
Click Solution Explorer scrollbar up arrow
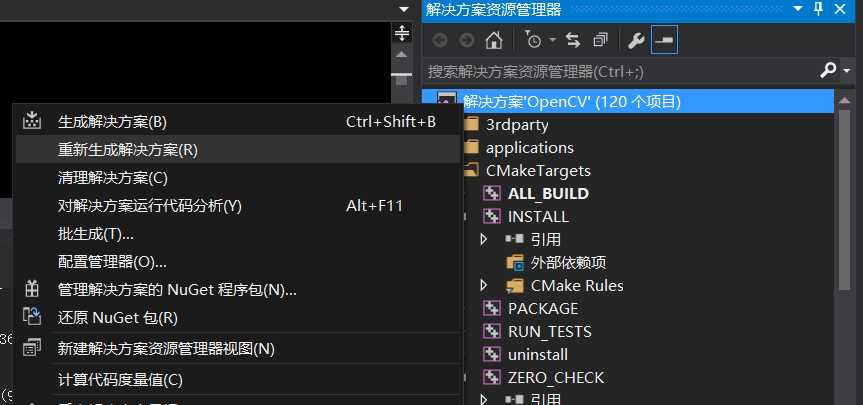[845, 101]
